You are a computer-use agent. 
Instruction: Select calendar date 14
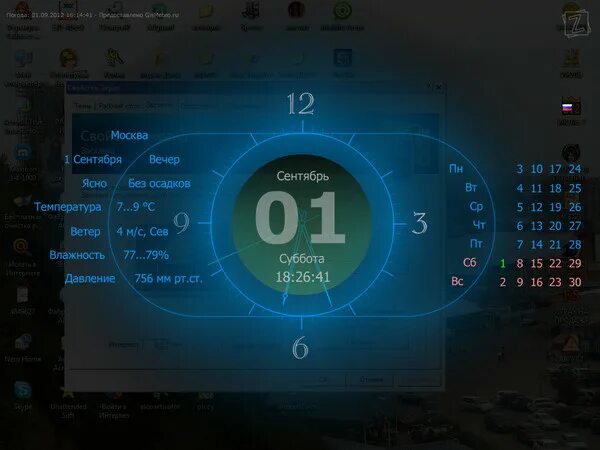coord(536,245)
